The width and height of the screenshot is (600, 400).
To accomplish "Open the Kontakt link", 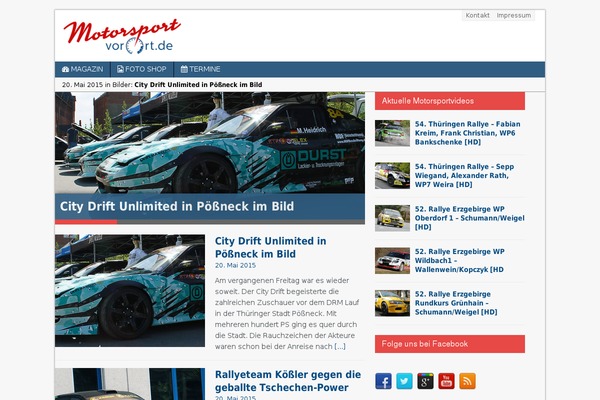I will 477,15.
